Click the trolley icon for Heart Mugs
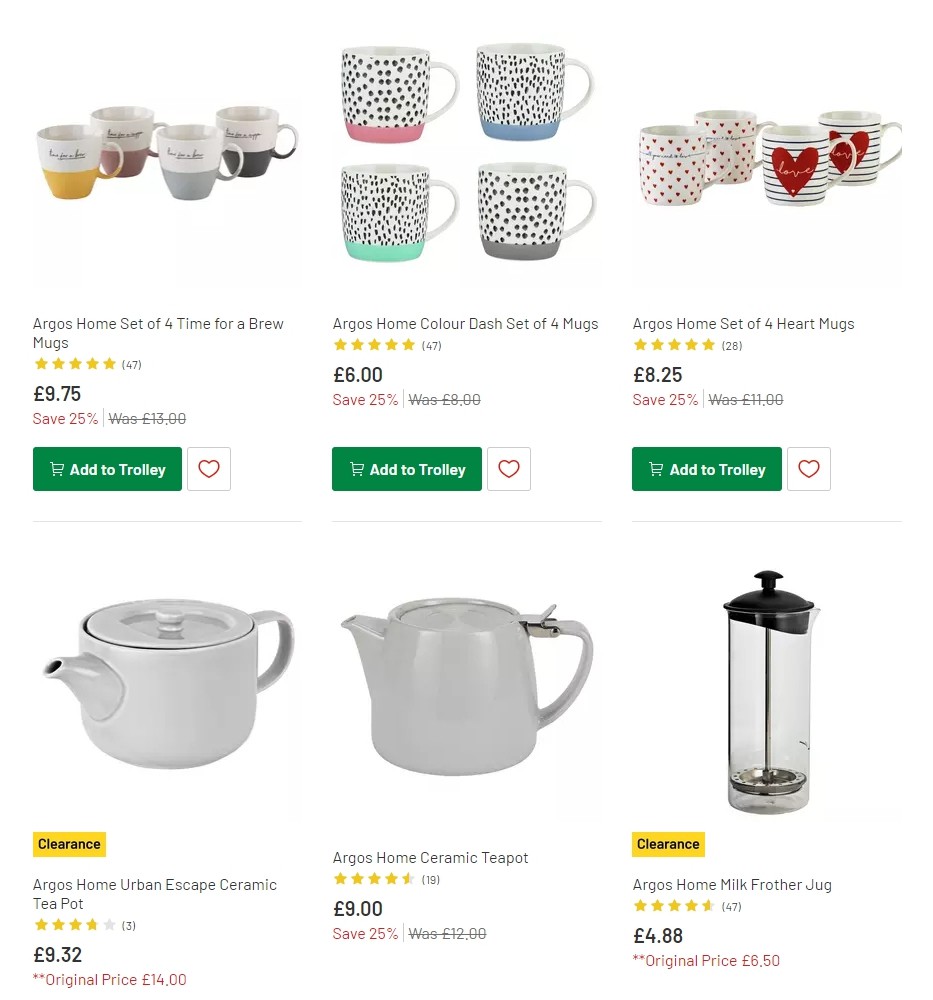Viewport: 933px width, 1000px height. (656, 468)
